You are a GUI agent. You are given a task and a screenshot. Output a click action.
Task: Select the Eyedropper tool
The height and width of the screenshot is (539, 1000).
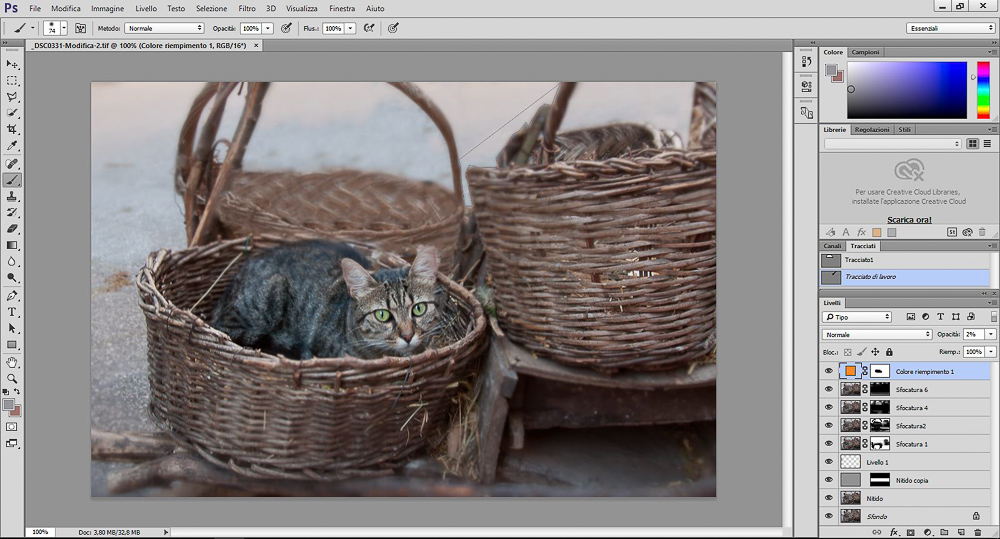tap(12, 146)
